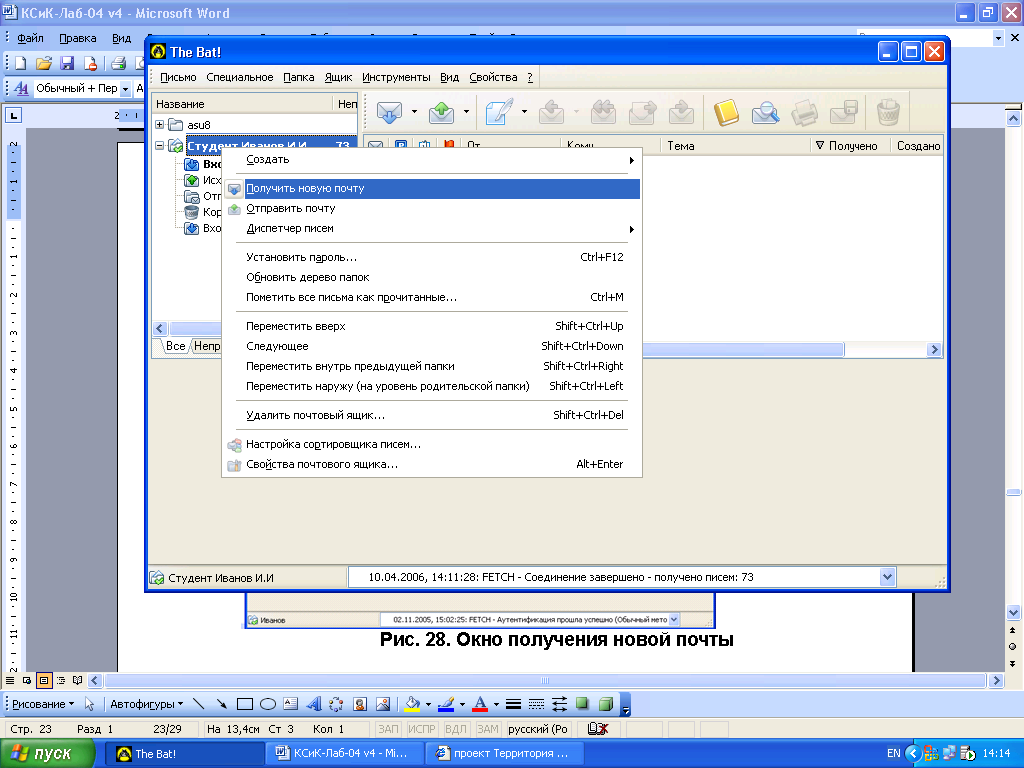Click the Тема column header
Screen dimensions: 1024x768
click(735, 146)
